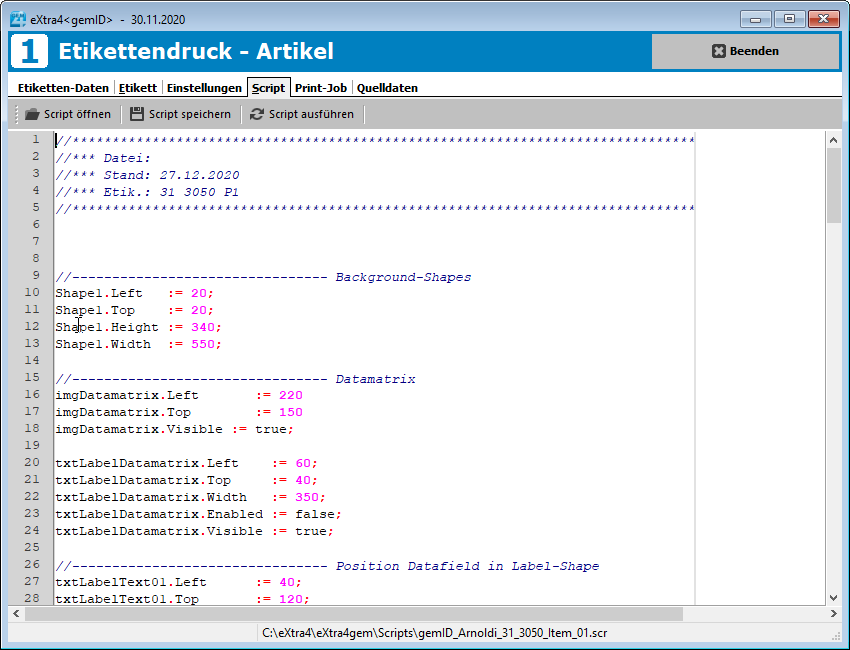
Task: Switch to the Einstellungen tab
Action: (x=204, y=87)
